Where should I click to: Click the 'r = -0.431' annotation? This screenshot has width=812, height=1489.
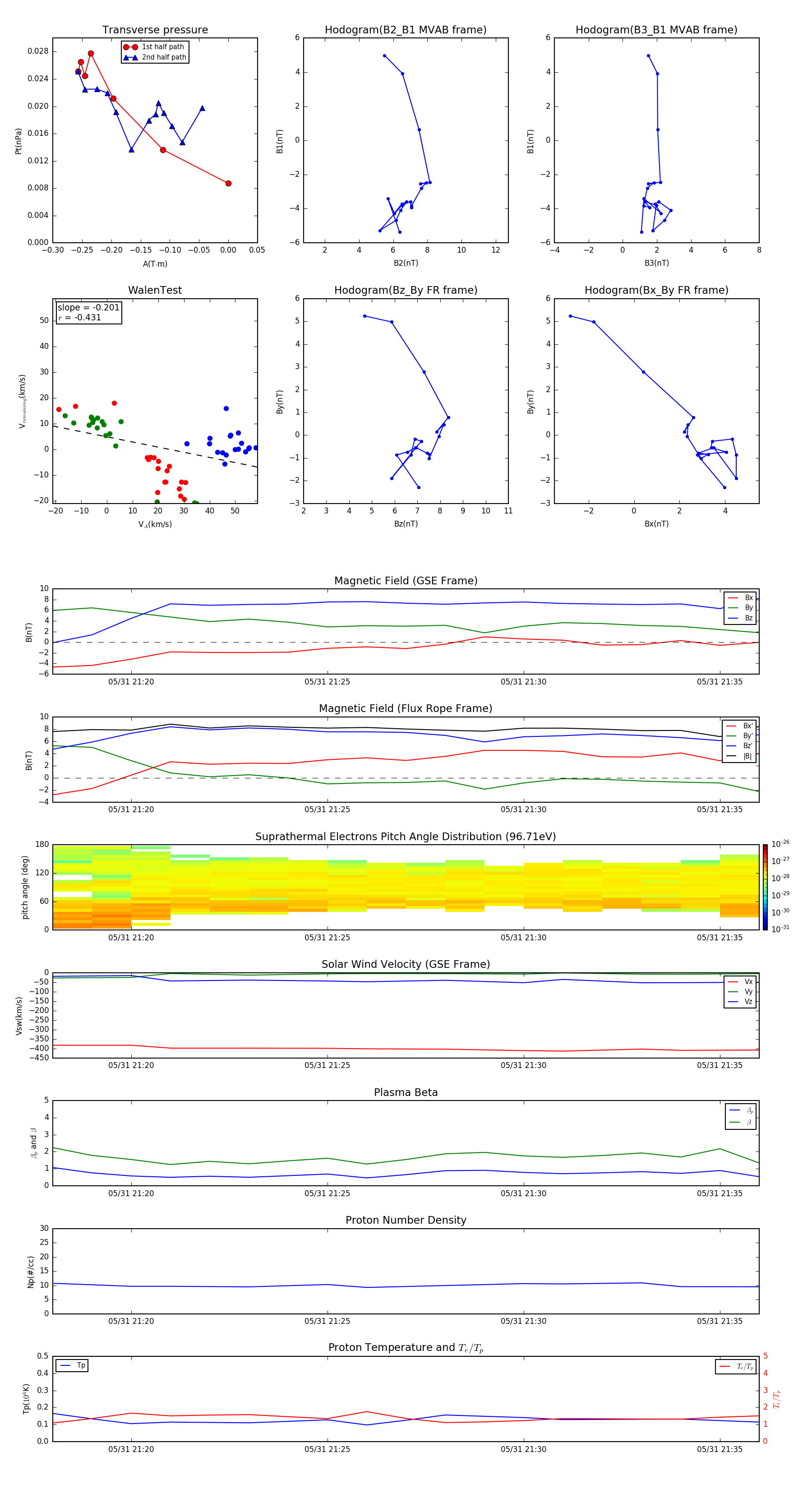tap(80, 317)
